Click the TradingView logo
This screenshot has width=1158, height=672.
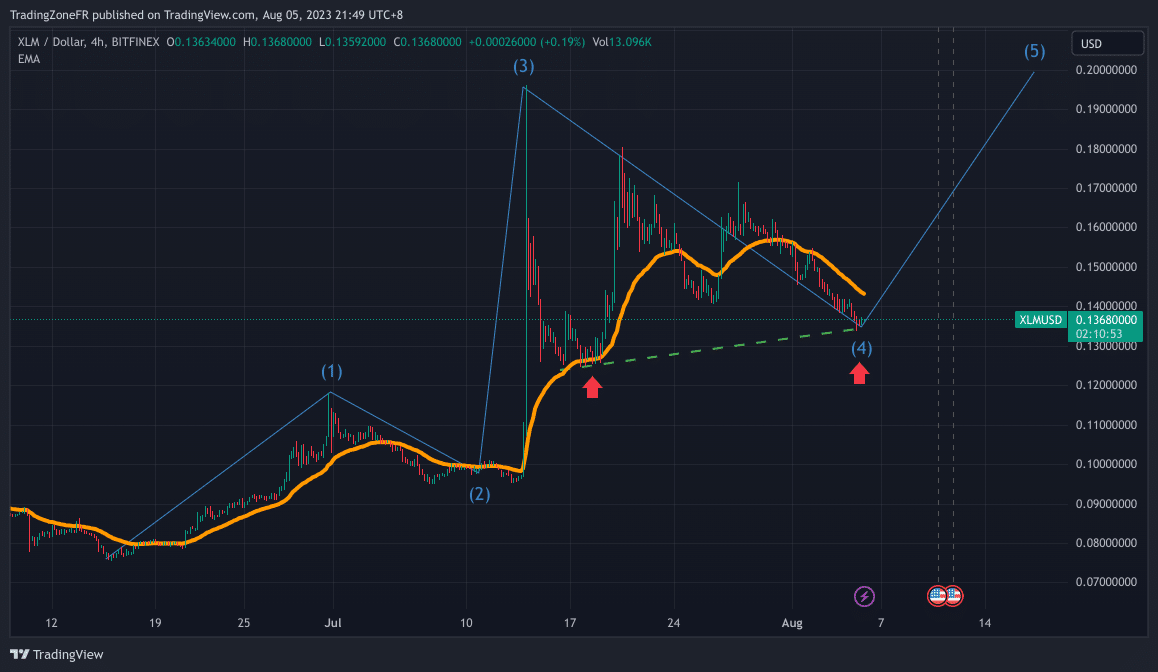tap(57, 654)
